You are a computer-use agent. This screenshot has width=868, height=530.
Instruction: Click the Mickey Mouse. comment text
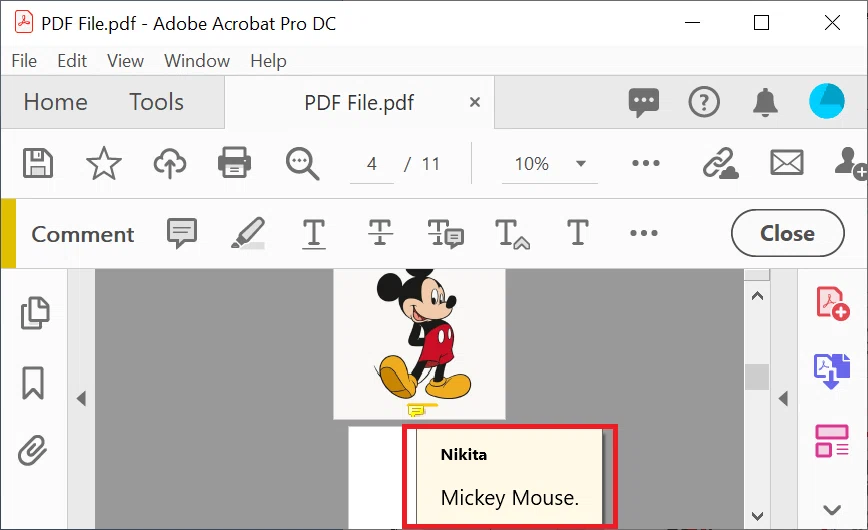point(510,498)
